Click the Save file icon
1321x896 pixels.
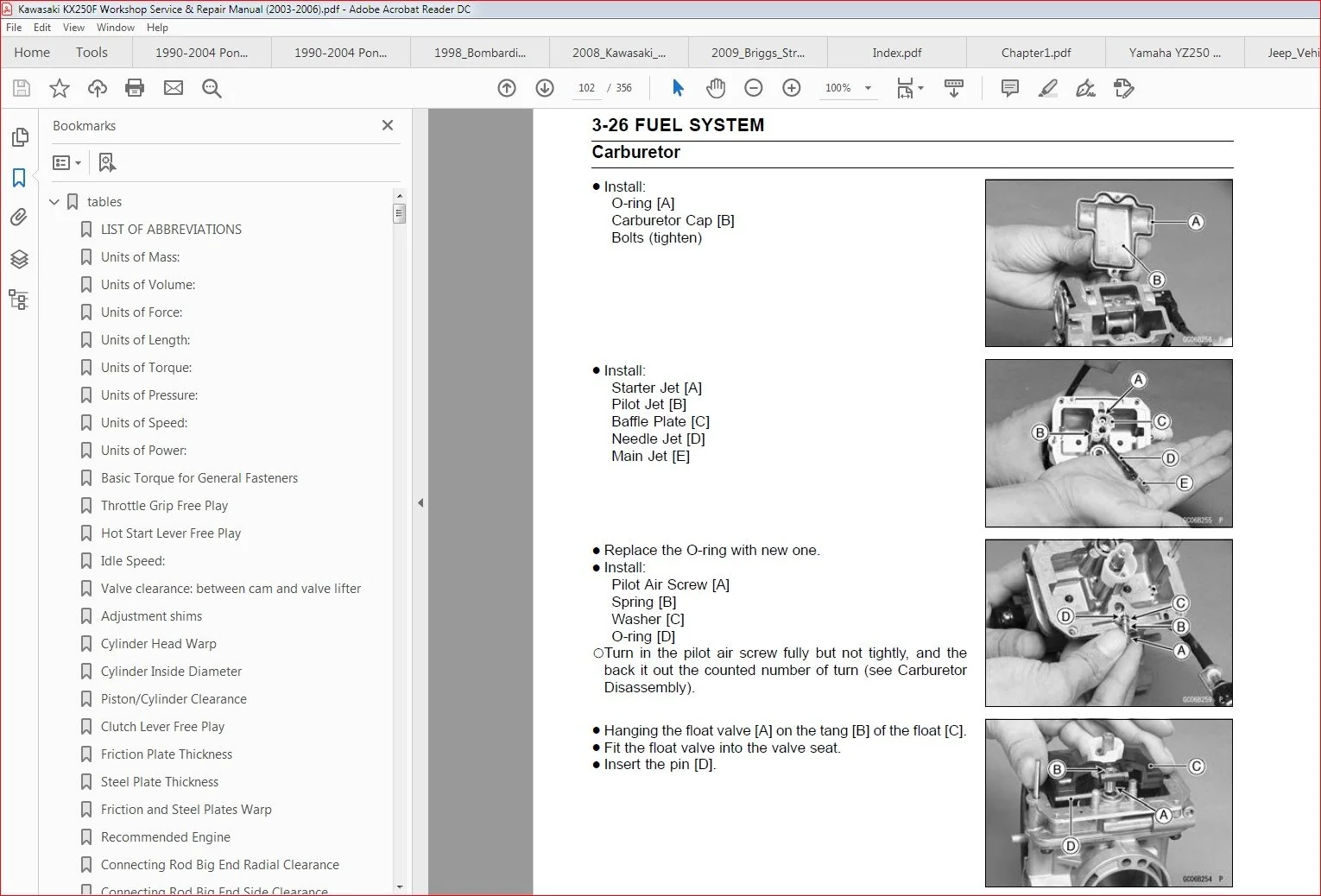(x=22, y=88)
